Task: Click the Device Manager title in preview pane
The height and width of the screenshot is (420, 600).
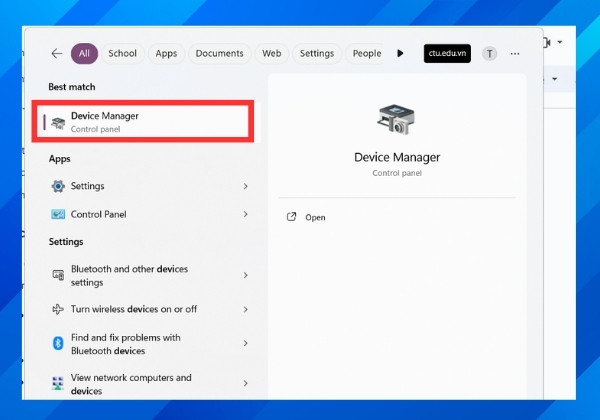Action: pos(397,157)
